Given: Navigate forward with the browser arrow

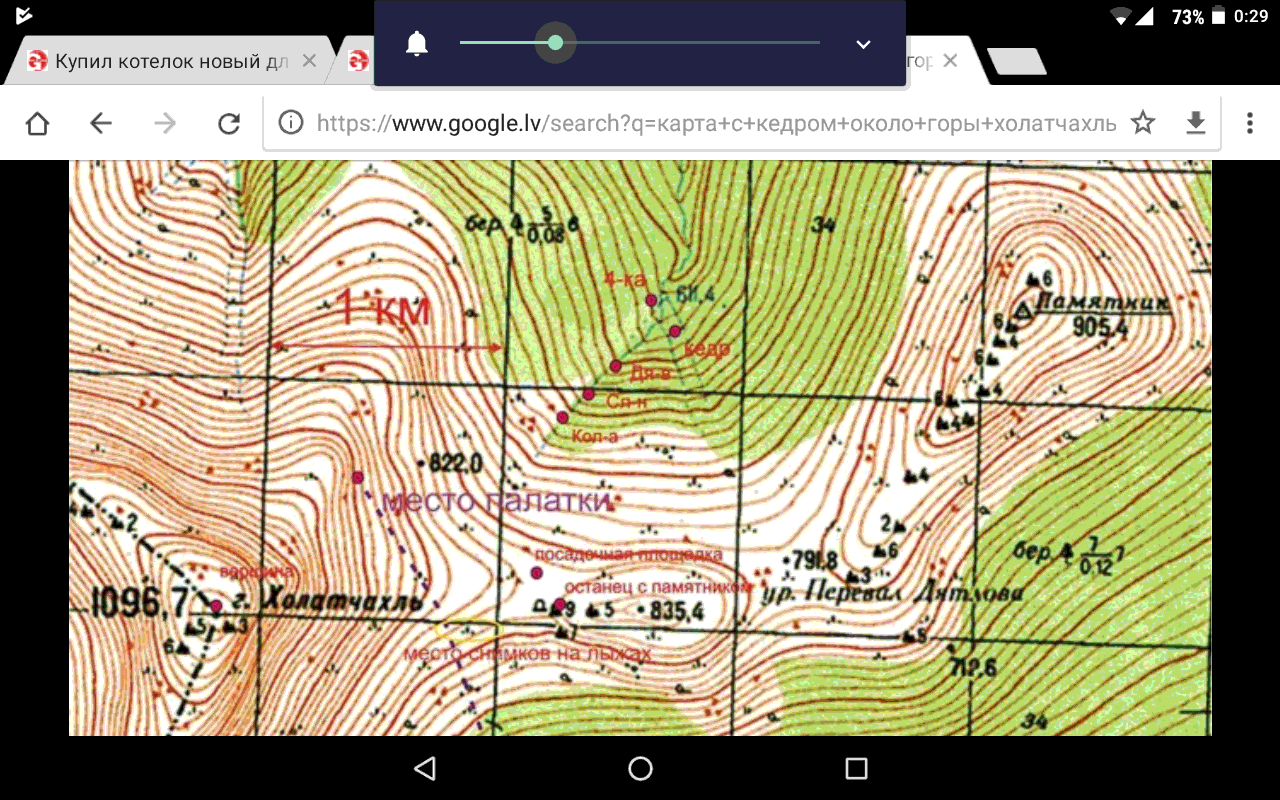Looking at the screenshot, I should click(165, 123).
